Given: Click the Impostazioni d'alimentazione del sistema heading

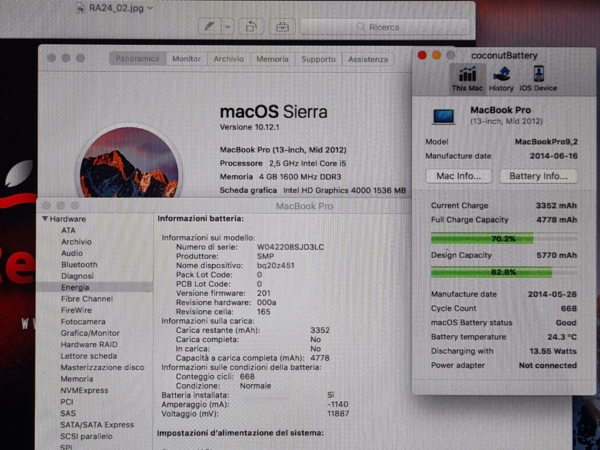Looking at the screenshot, I should 240,433.
